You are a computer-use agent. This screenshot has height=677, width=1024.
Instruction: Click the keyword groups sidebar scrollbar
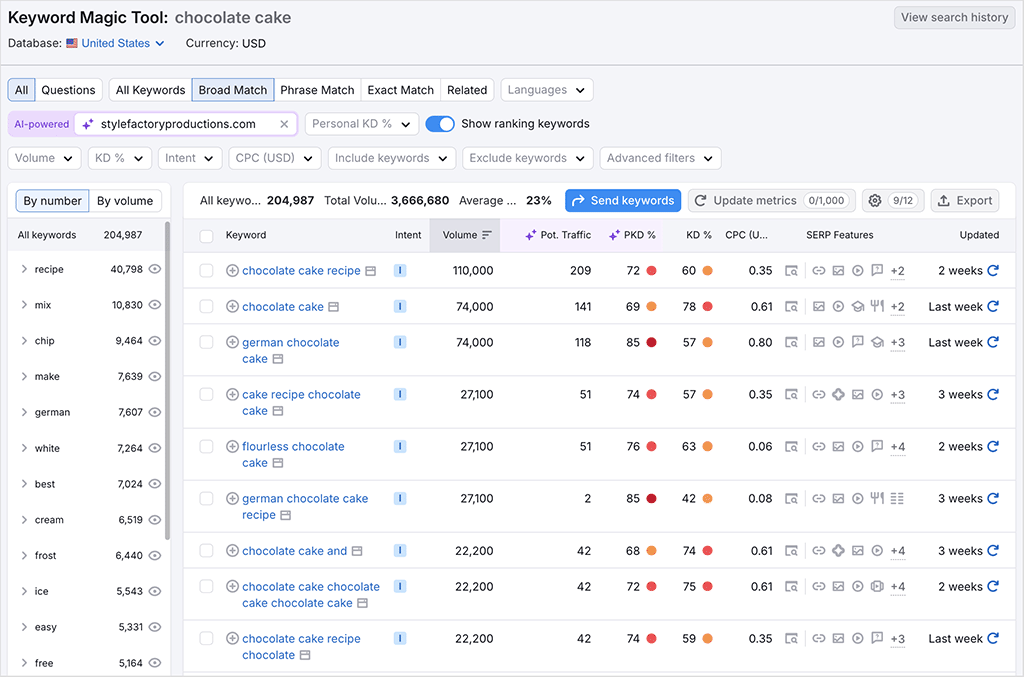(168, 381)
